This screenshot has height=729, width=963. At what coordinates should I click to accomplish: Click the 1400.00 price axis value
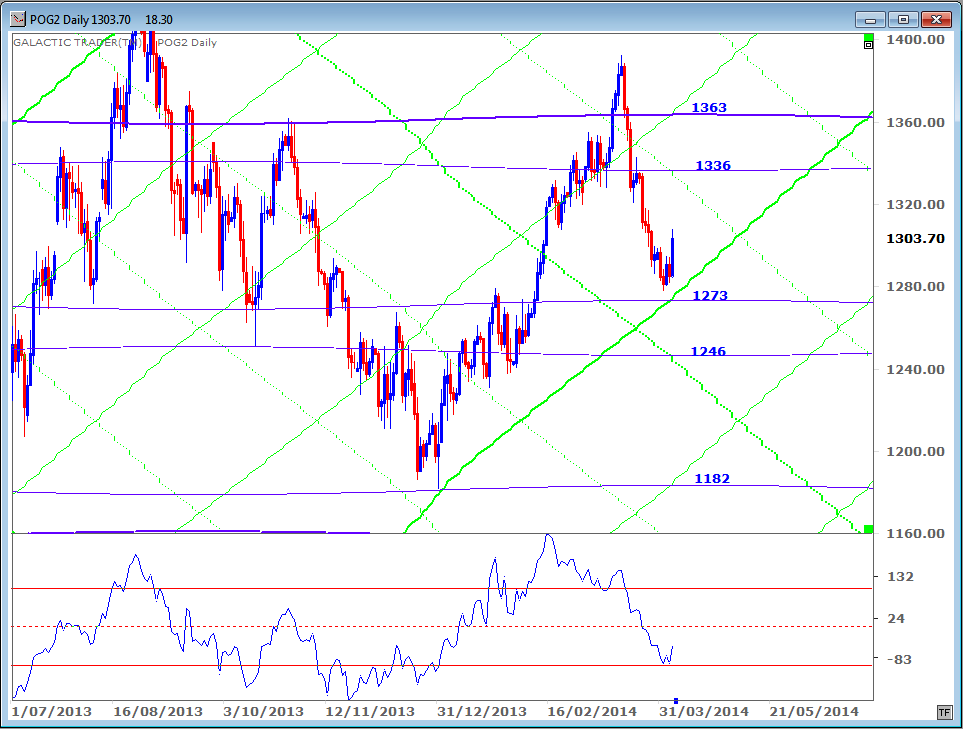tap(916, 40)
